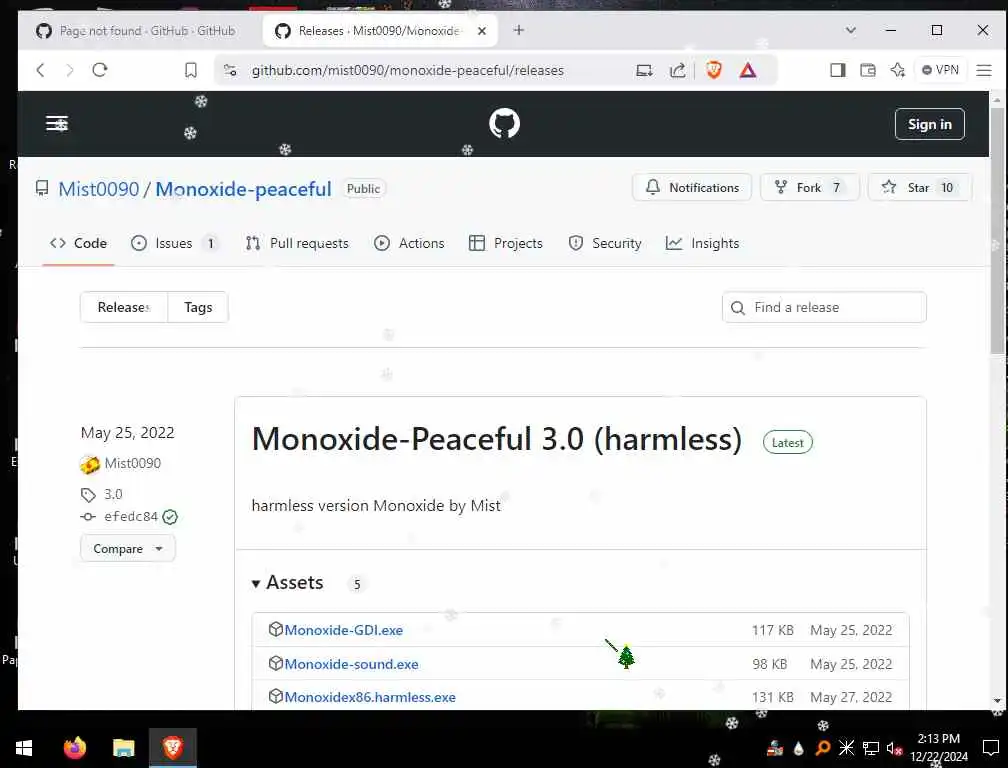Click the Latest release badge
The width and height of the screenshot is (1008, 768).
point(788,442)
